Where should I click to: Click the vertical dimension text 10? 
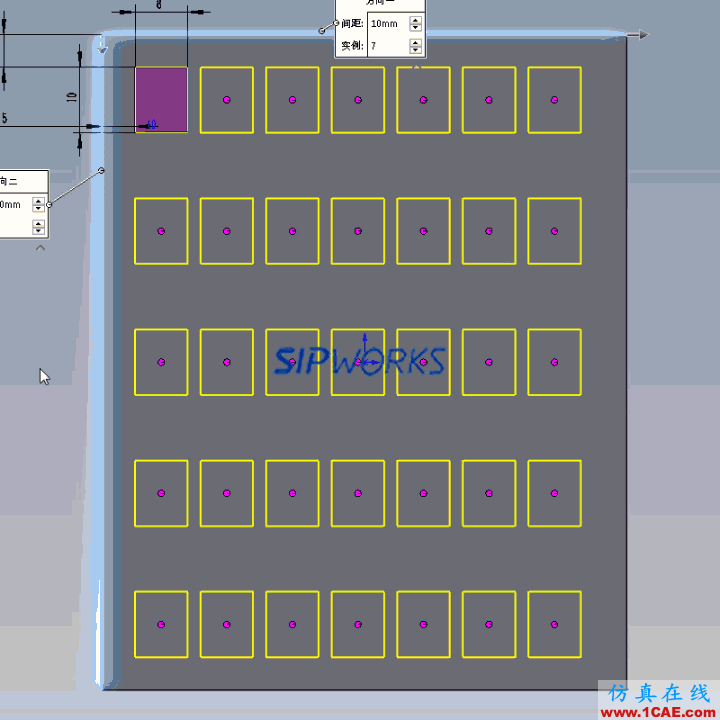(x=71, y=97)
